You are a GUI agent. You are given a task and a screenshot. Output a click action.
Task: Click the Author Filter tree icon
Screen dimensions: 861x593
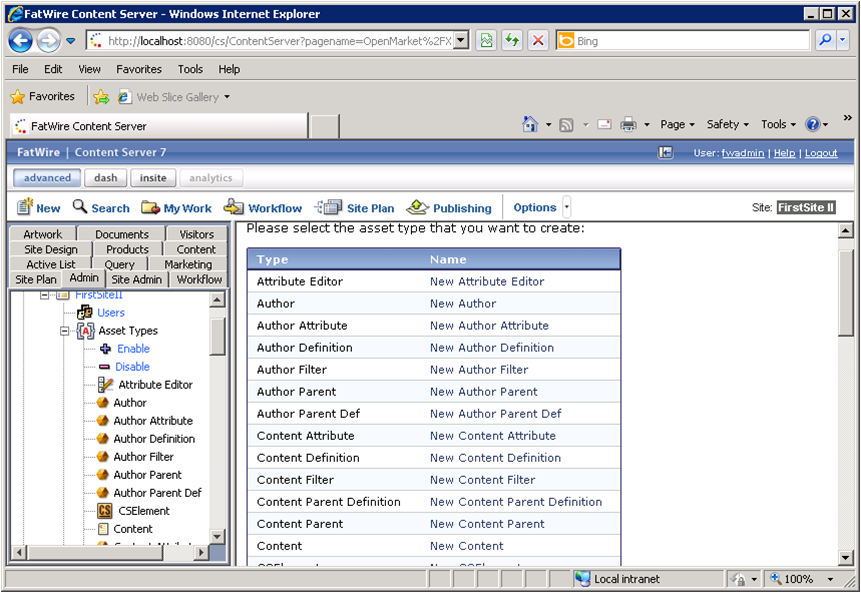103,456
